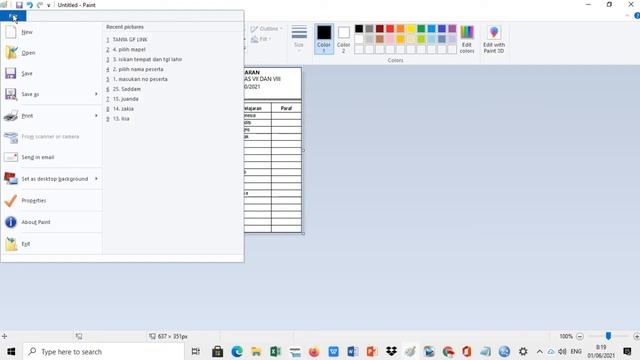Pick the lime green swatch in the second row
This screenshot has width=640, height=360.
point(421,39)
